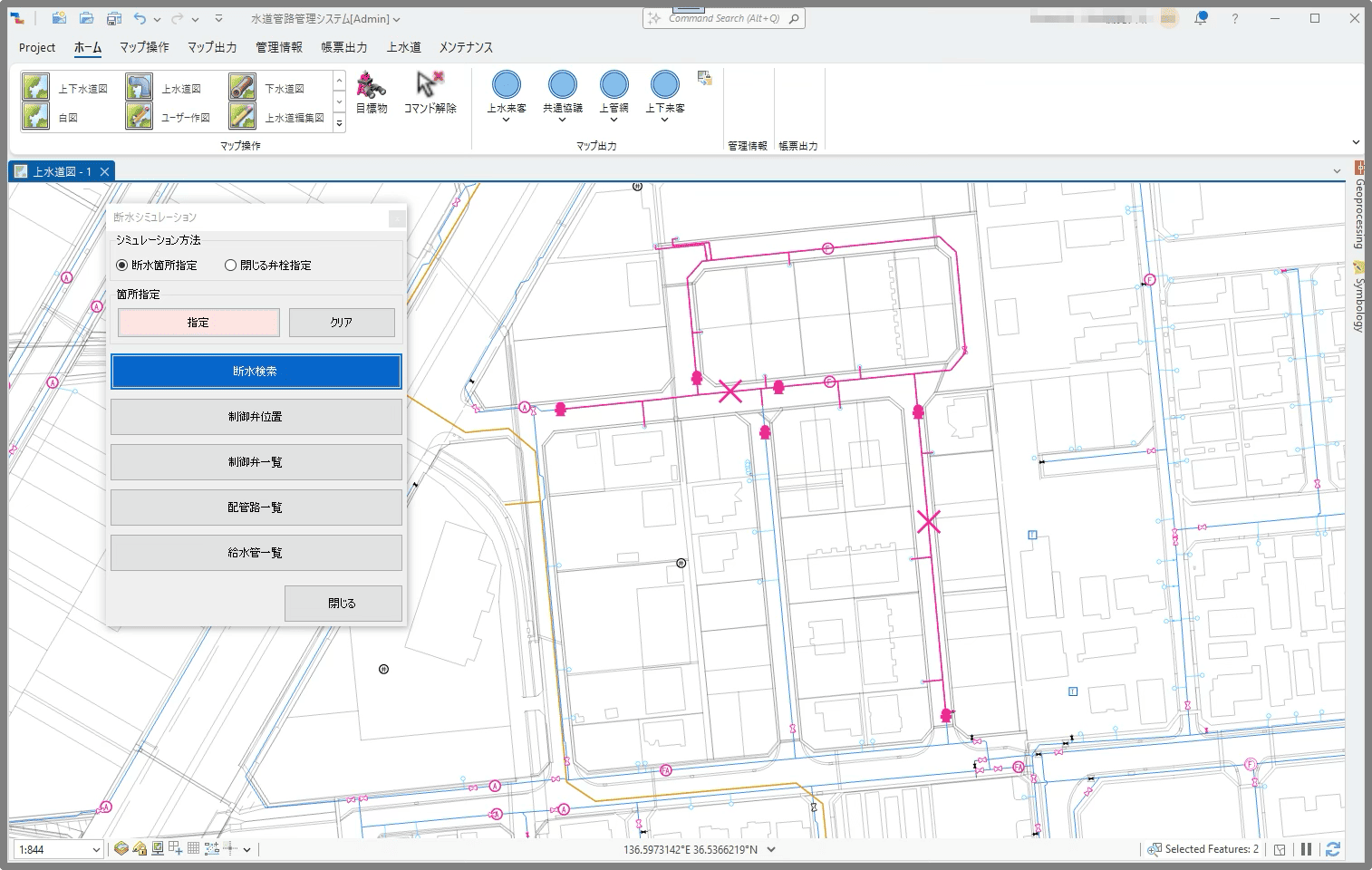Open the map scale 1:844 dropdown
Image resolution: width=1372 pixels, height=870 pixels.
(96, 850)
